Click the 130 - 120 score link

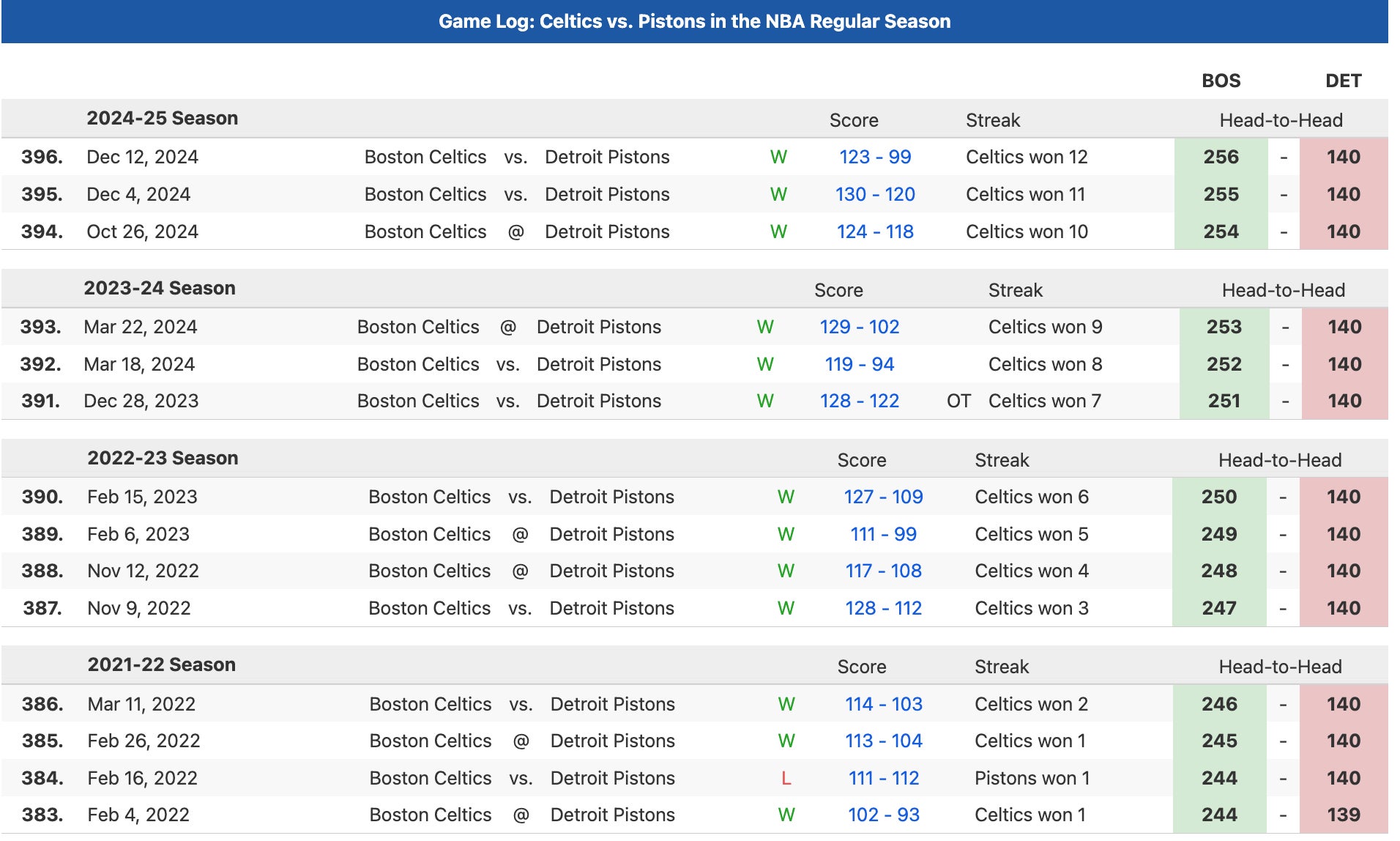pyautogui.click(x=874, y=194)
